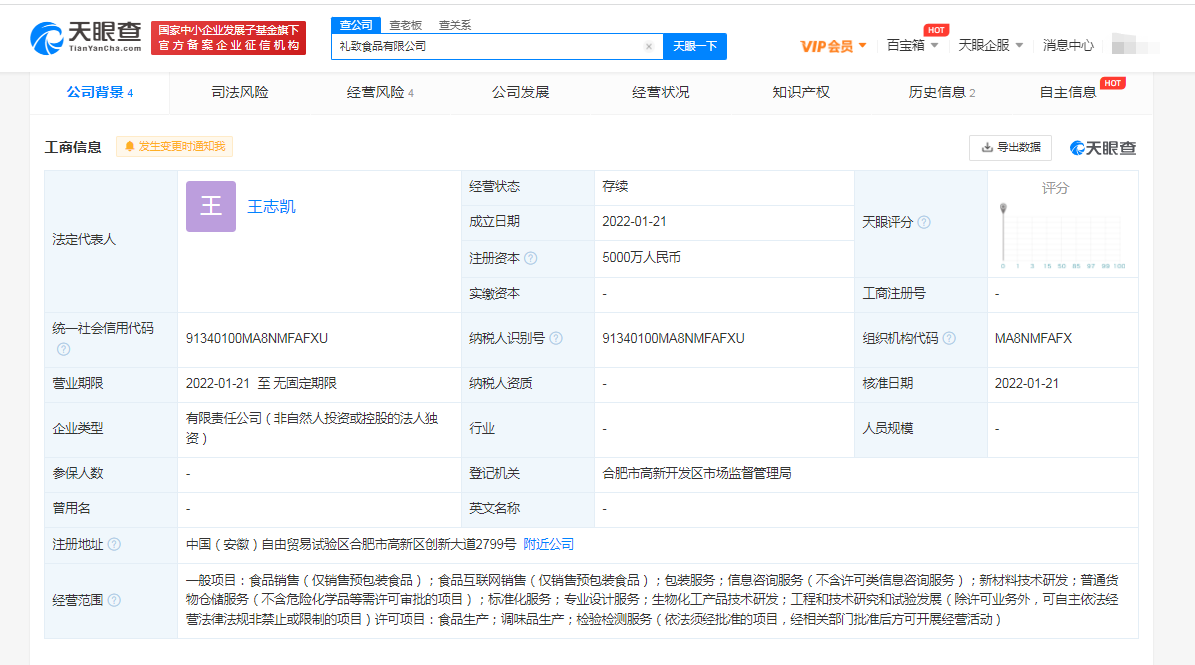Image resolution: width=1195 pixels, height=665 pixels.
Task: Open the 百宝箱 dropdown menu
Action: pyautogui.click(x=912, y=45)
